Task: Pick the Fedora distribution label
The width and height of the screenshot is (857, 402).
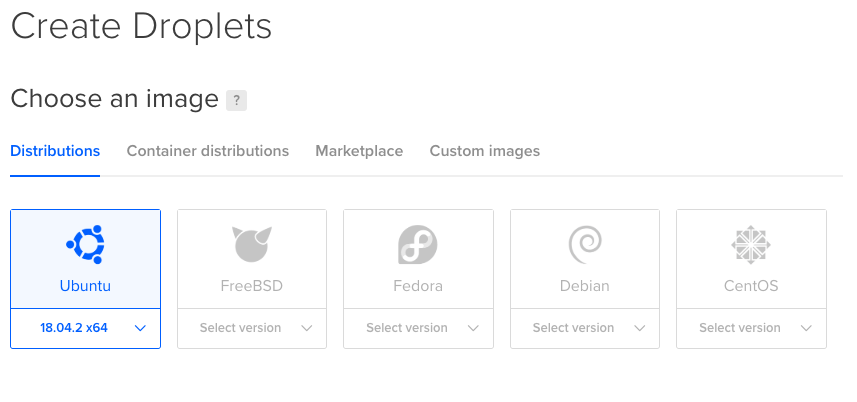Action: click(418, 286)
